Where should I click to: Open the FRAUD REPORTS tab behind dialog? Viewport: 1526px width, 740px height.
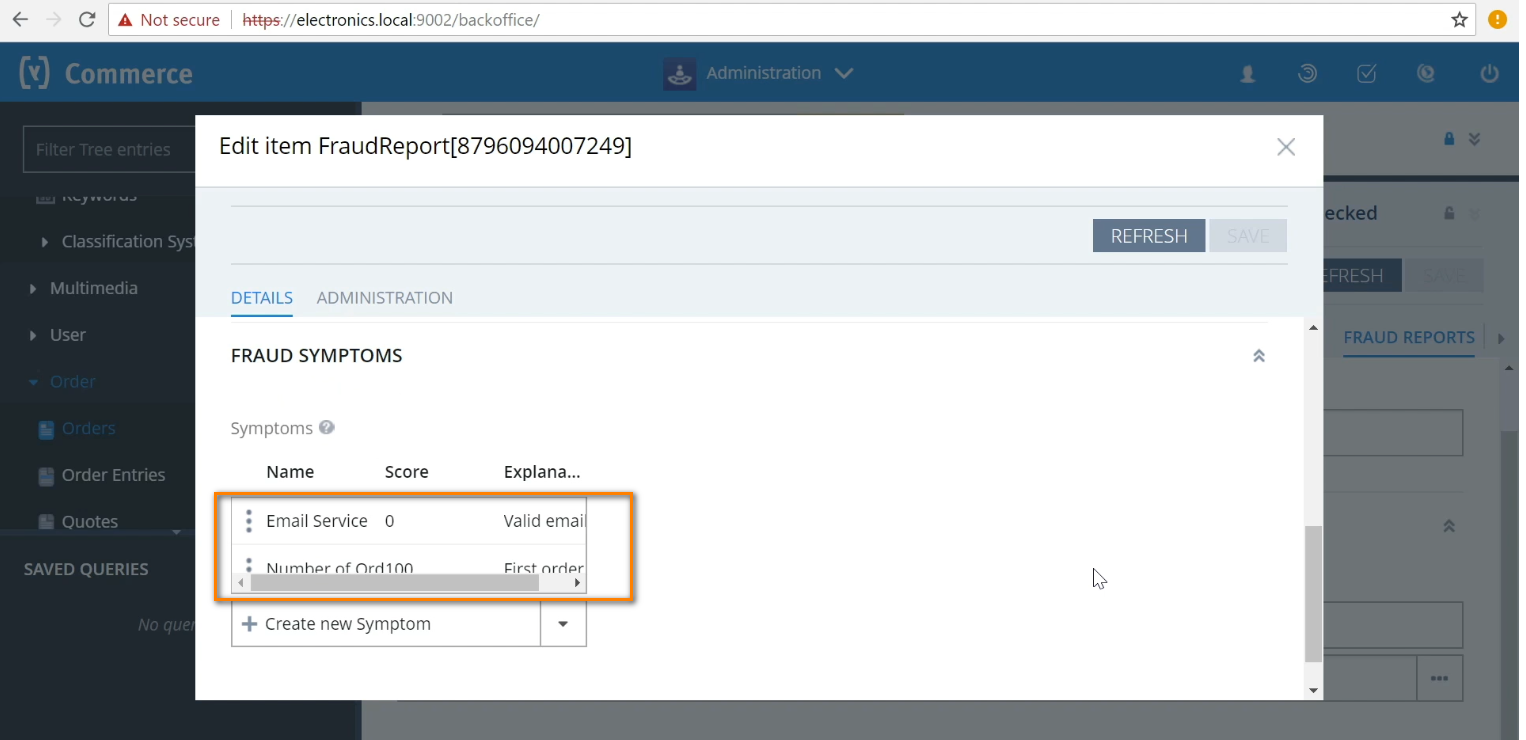1409,338
